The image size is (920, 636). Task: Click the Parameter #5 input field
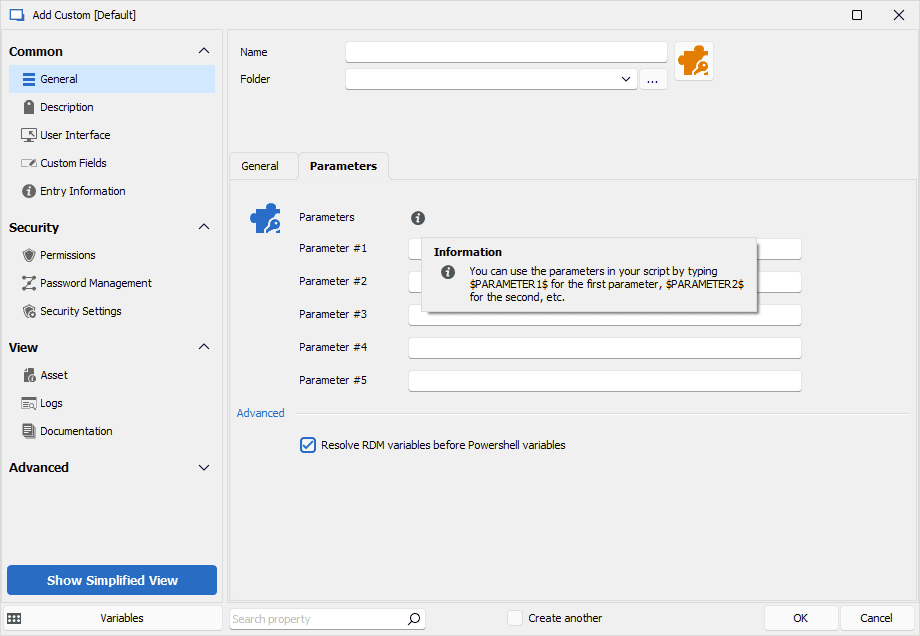(x=604, y=381)
